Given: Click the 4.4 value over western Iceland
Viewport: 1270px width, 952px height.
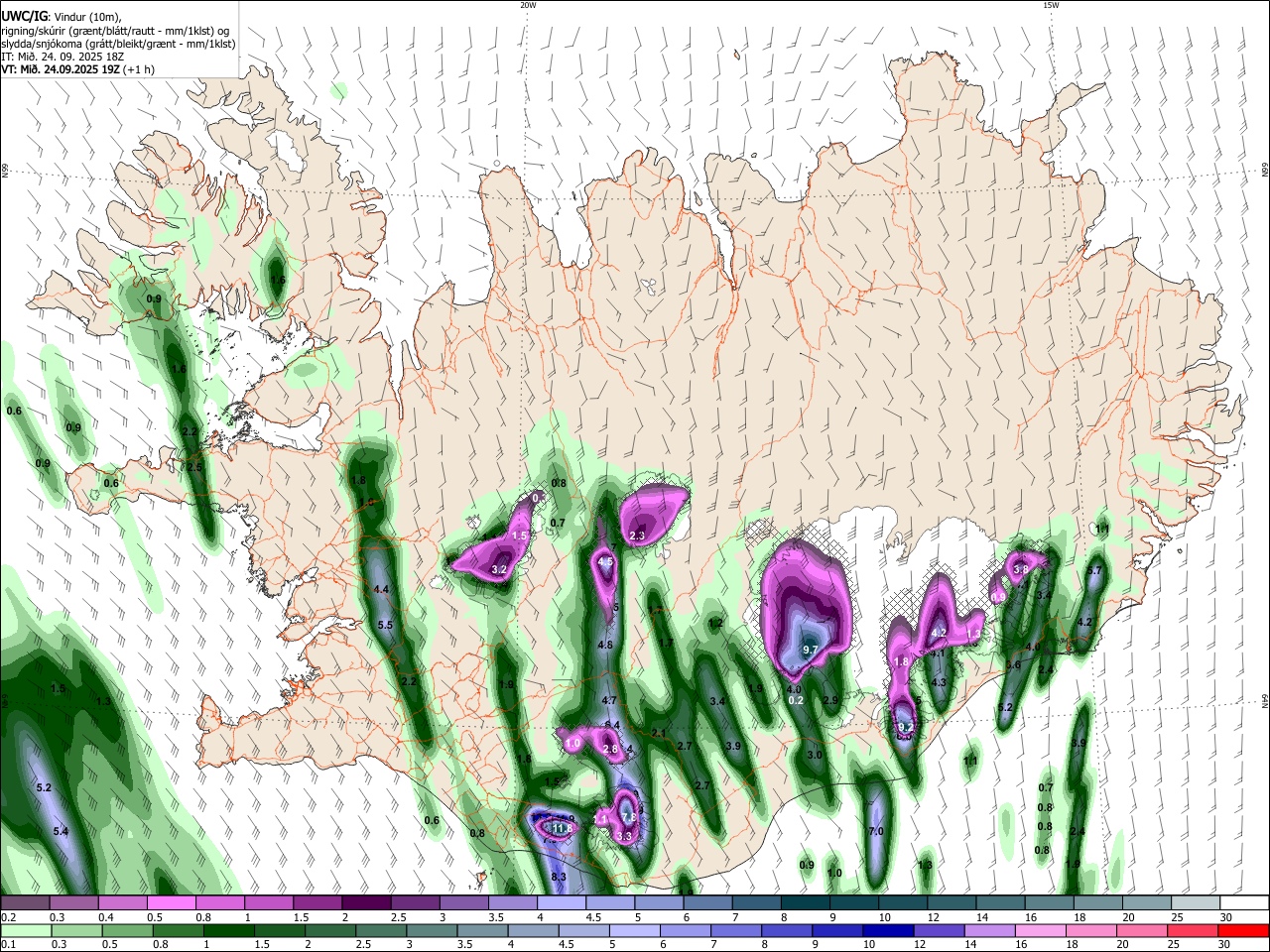Looking at the screenshot, I should click(380, 589).
